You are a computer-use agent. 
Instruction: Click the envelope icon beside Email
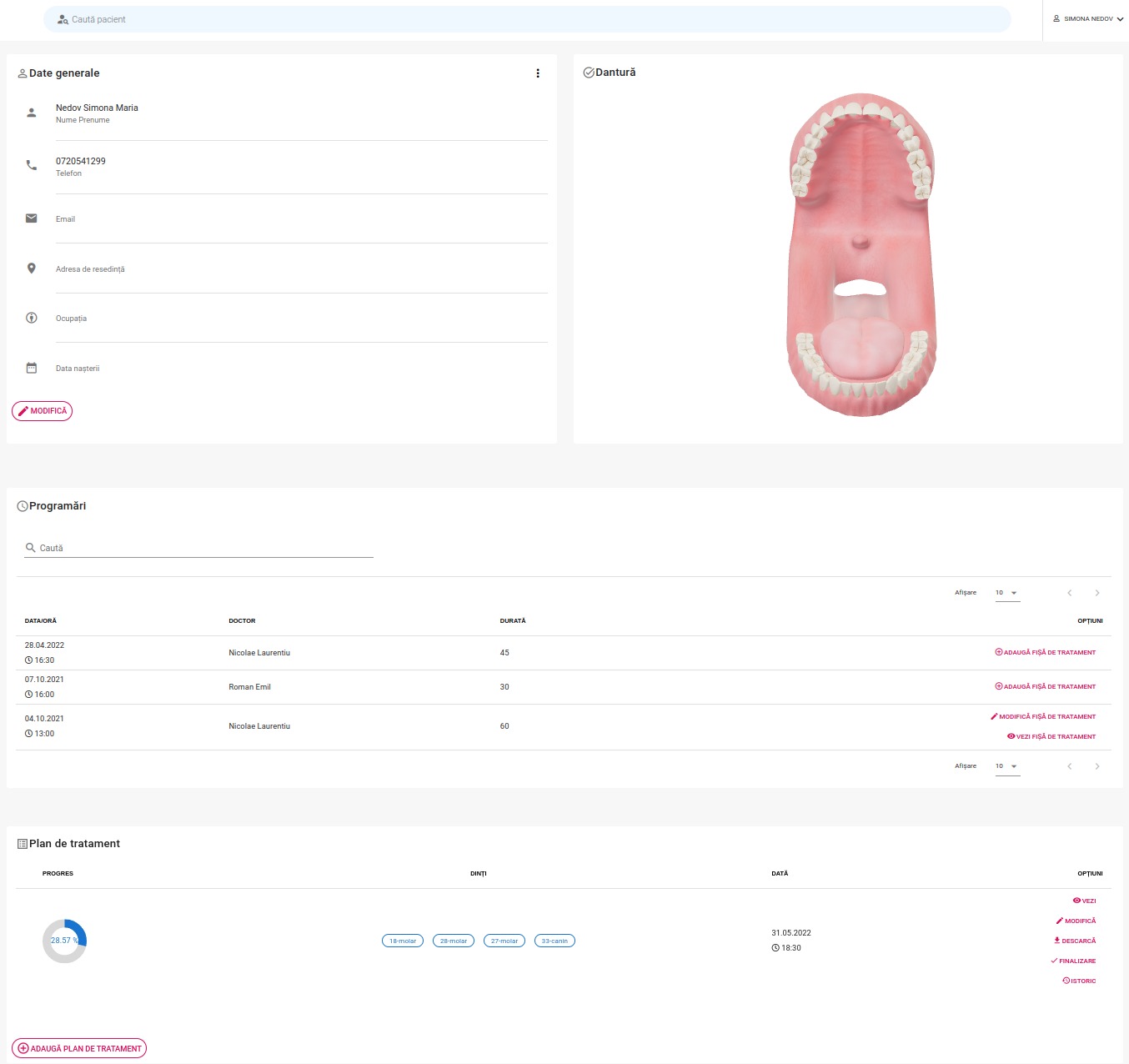pos(32,218)
